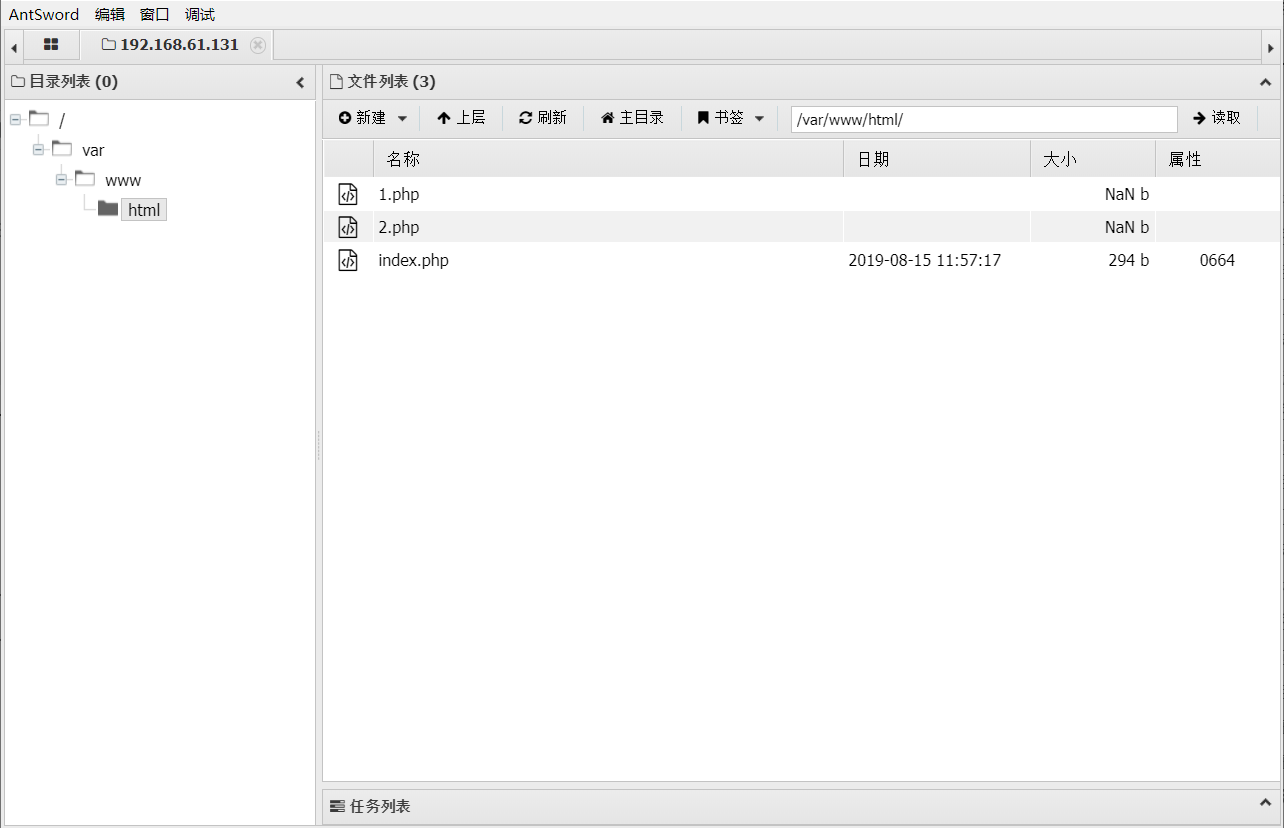Screen dimensions: 1284x828
Task: Click the 1.php file icon
Action: [x=348, y=194]
